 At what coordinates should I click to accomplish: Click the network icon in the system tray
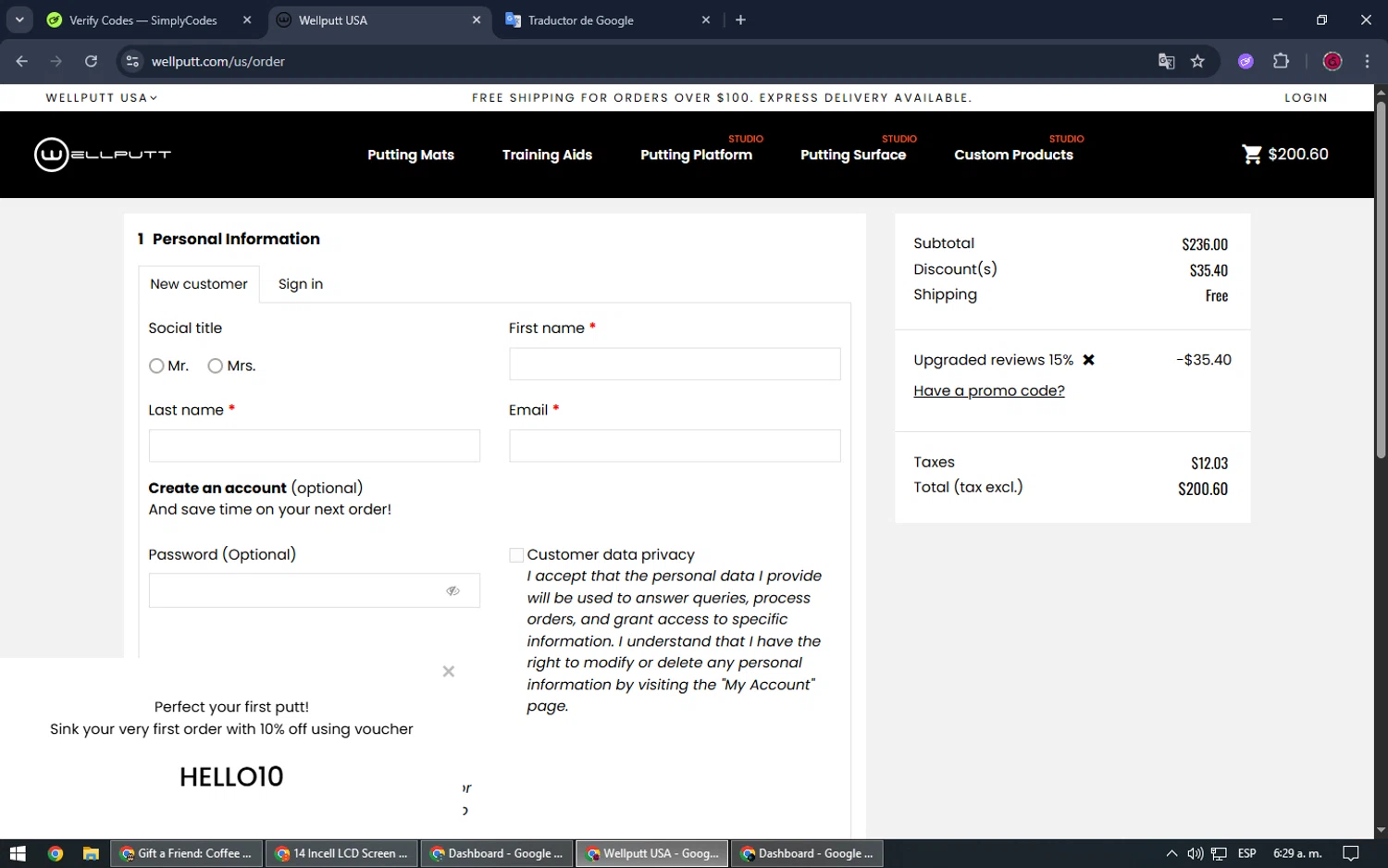point(1219,853)
